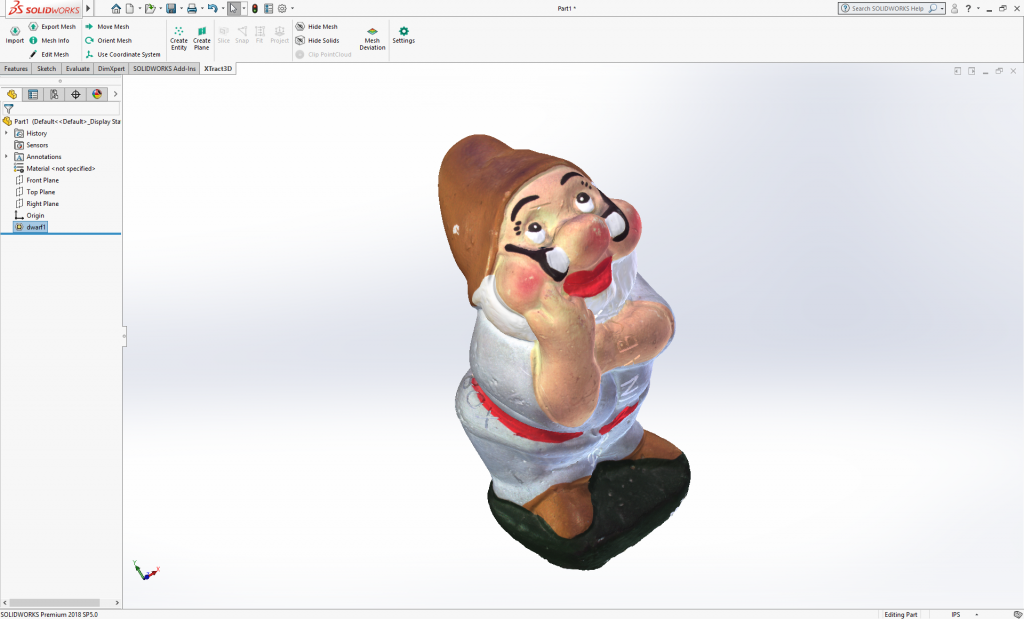Open Mesh Deviation analysis tool
Image resolution: width=1024 pixels, height=619 pixels.
[x=372, y=38]
